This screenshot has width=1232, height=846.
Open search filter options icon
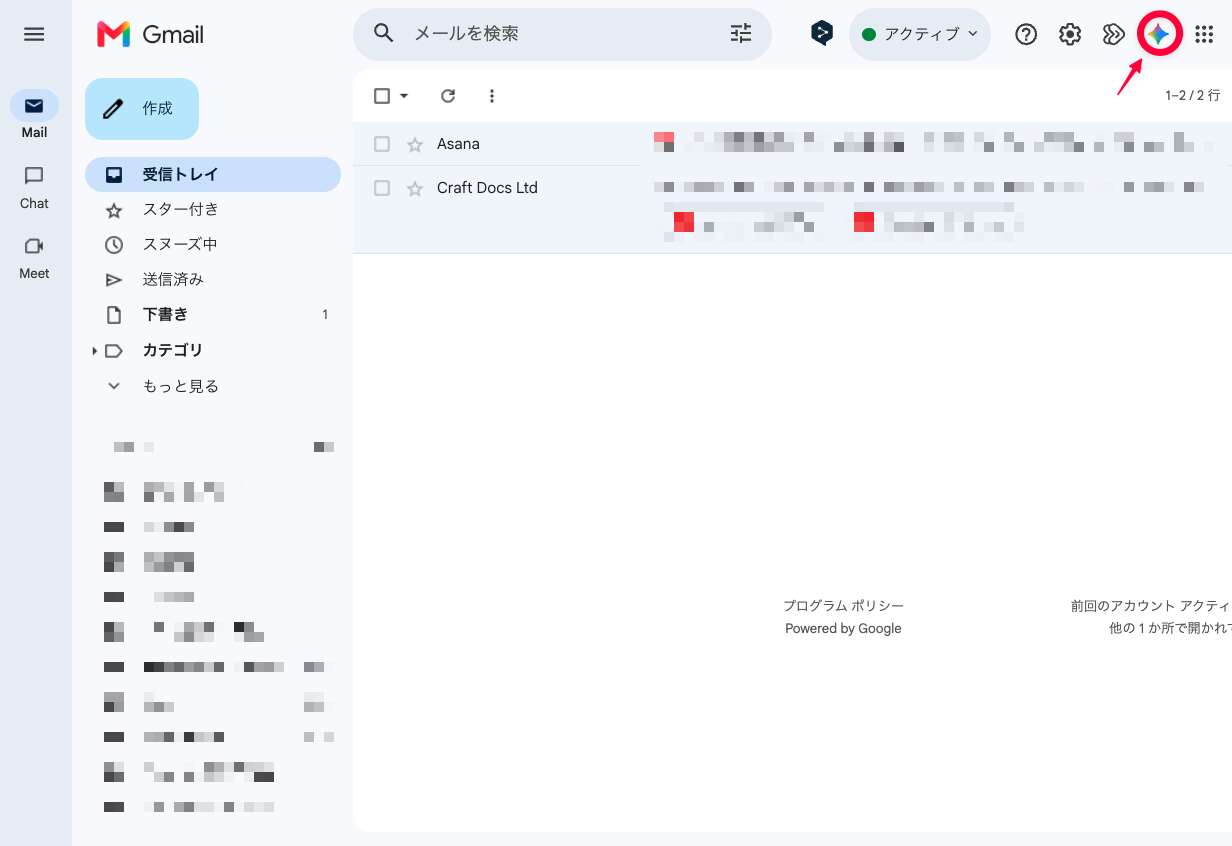741,33
